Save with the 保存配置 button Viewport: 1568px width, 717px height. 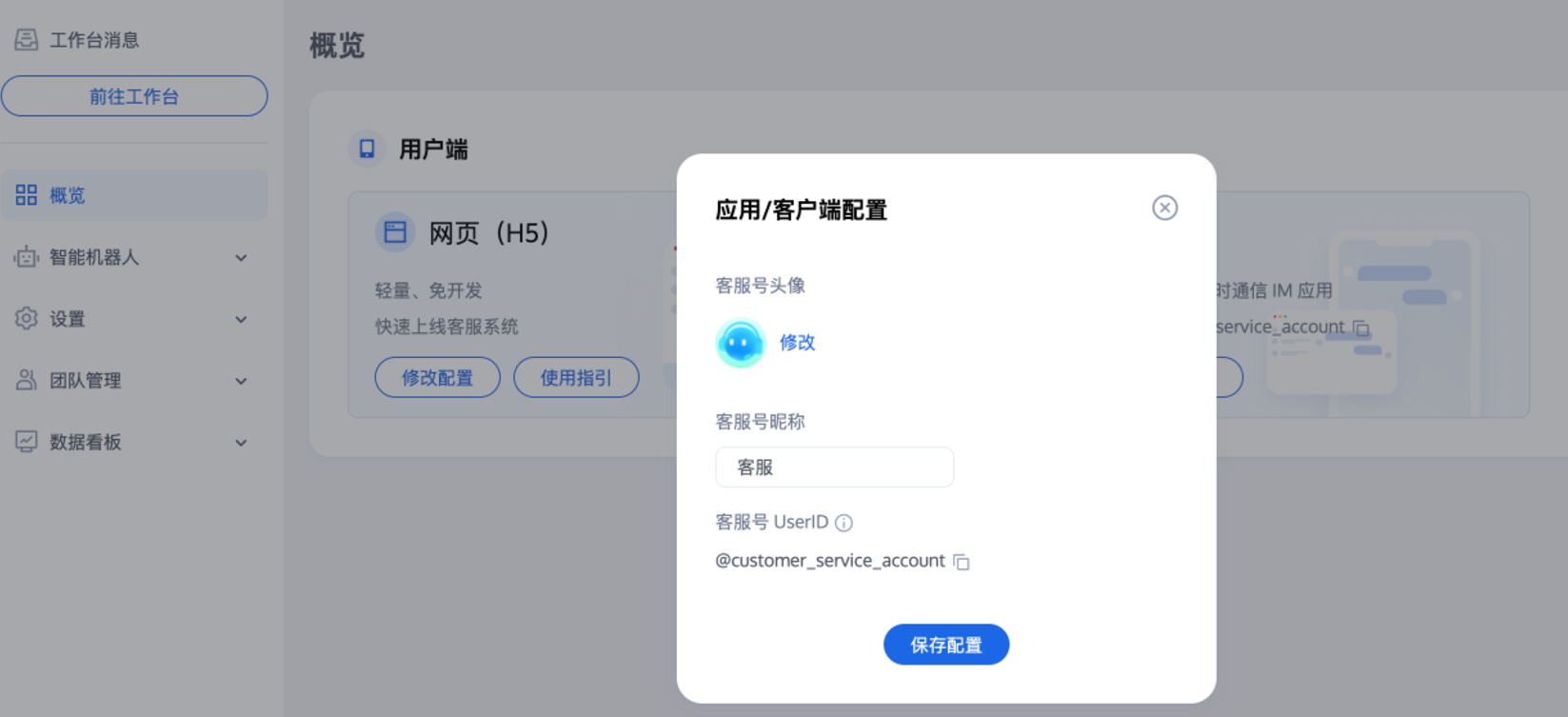pyautogui.click(x=946, y=645)
